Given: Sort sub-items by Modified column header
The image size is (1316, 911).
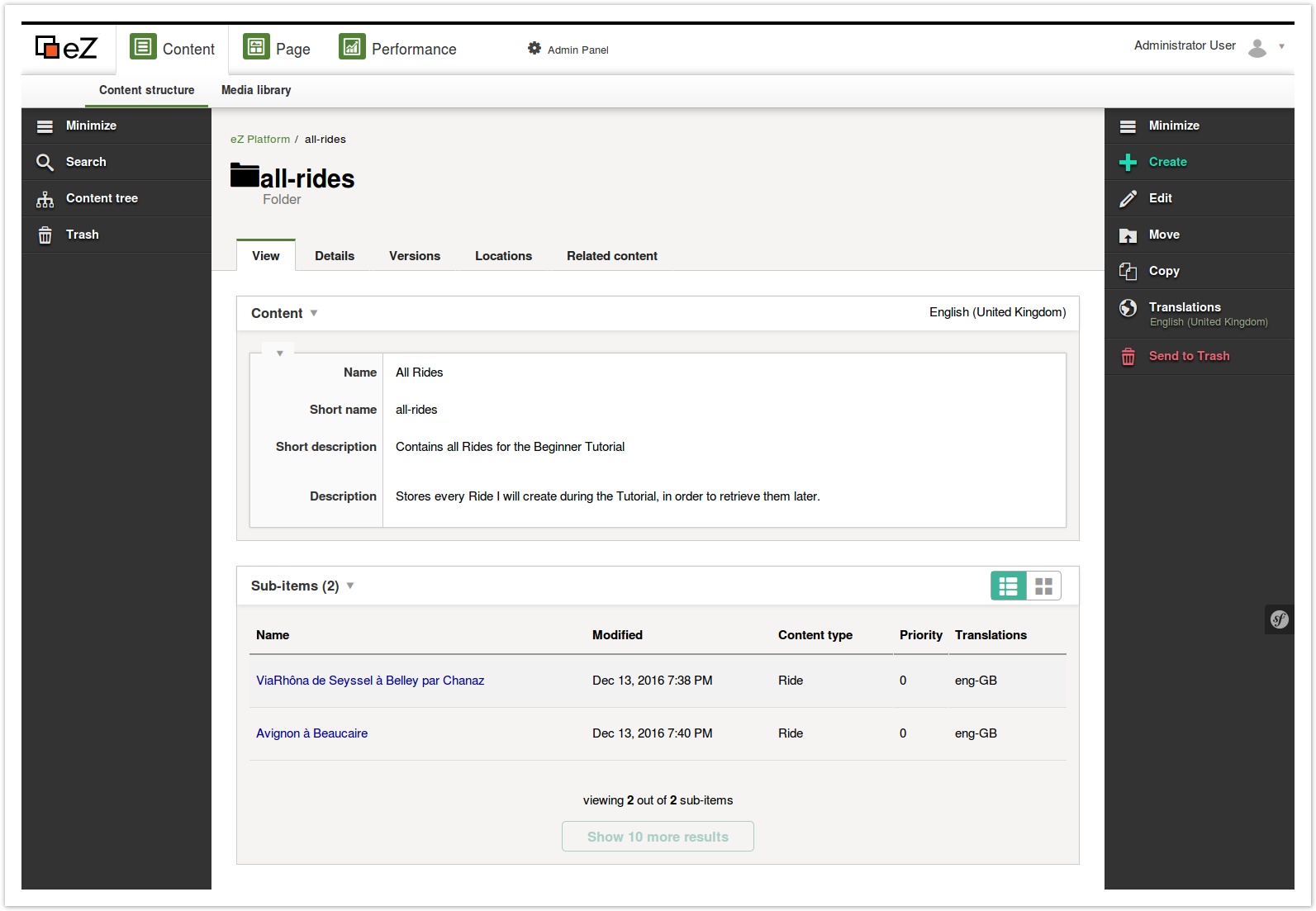Looking at the screenshot, I should point(617,635).
